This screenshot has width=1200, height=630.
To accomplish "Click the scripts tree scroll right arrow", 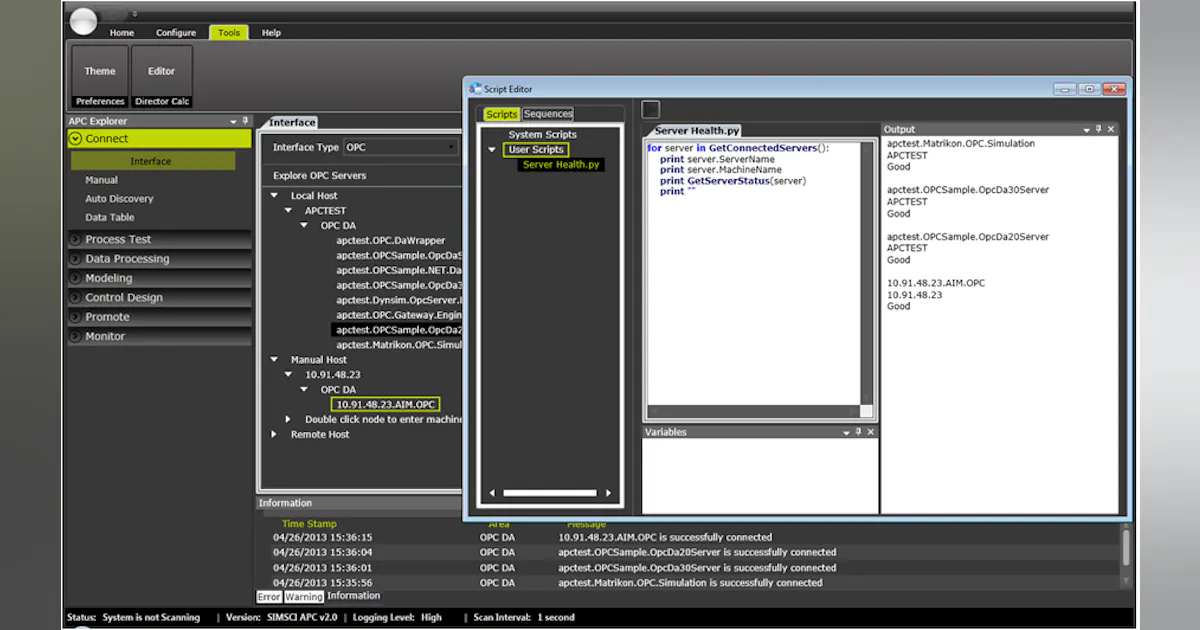I will click(x=609, y=493).
